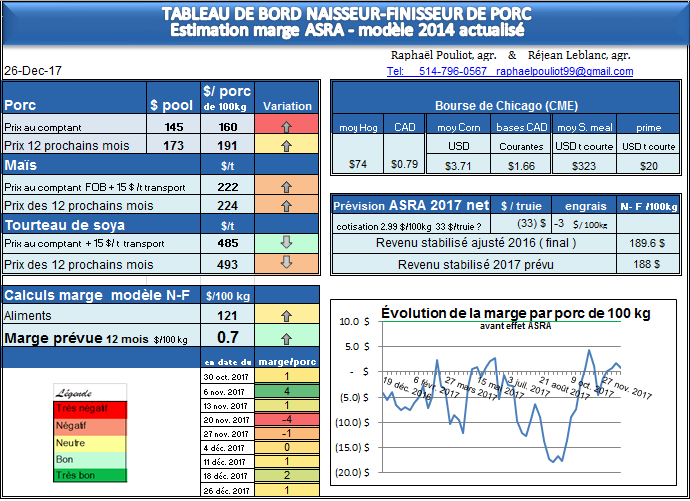Select the Neutre yellow legend cell
This screenshot has width=690, height=501.
tap(90, 441)
